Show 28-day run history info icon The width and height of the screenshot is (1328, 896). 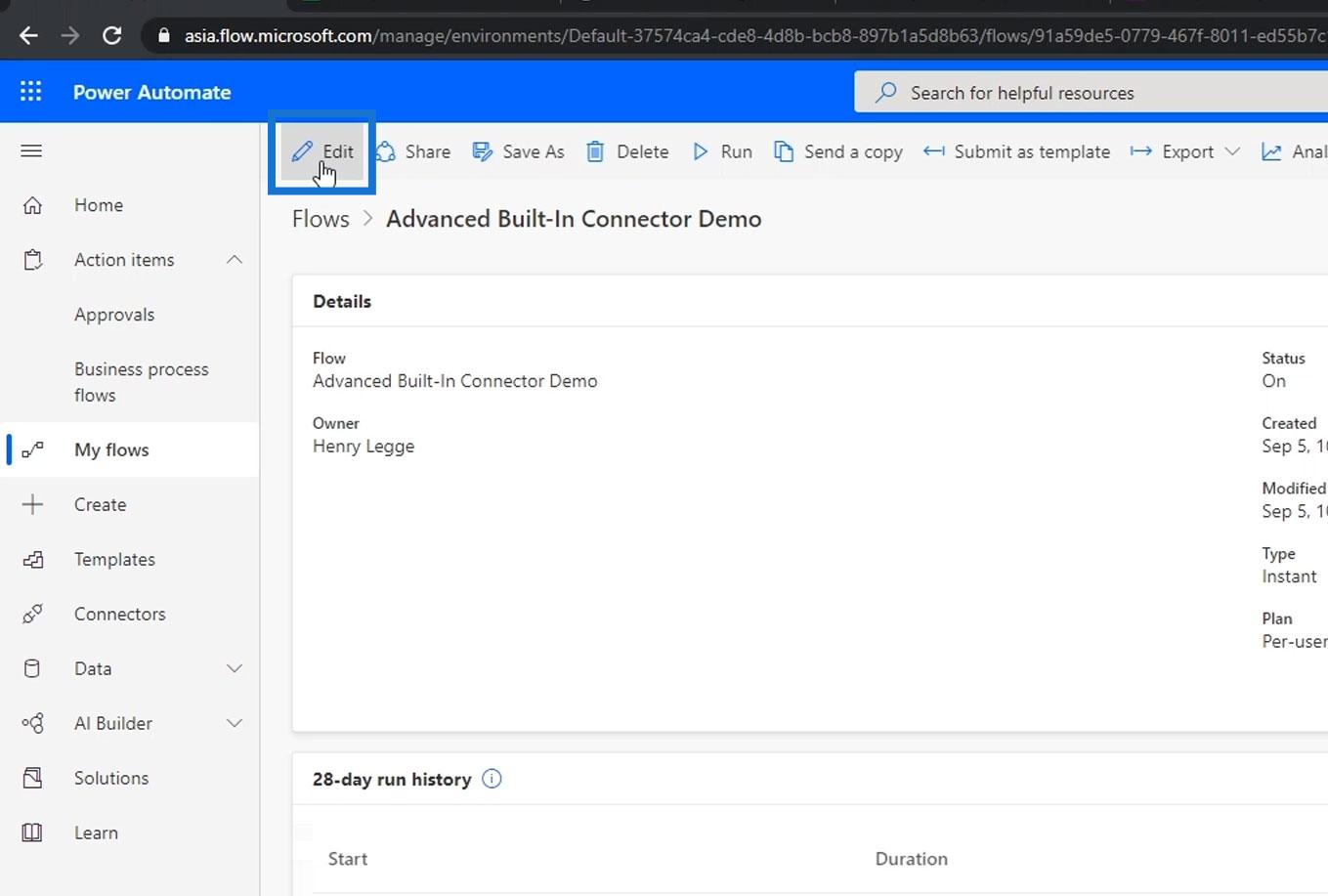pos(492,779)
